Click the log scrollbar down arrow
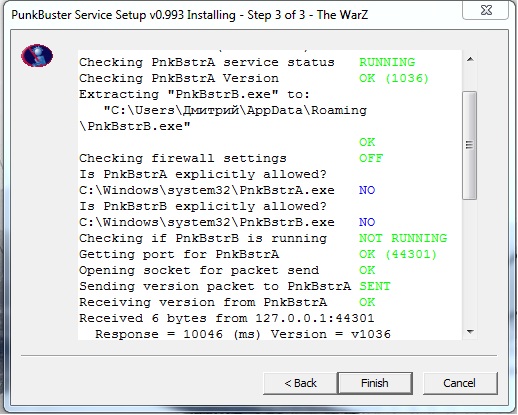Viewport: 518px width, 415px height. click(x=470, y=332)
